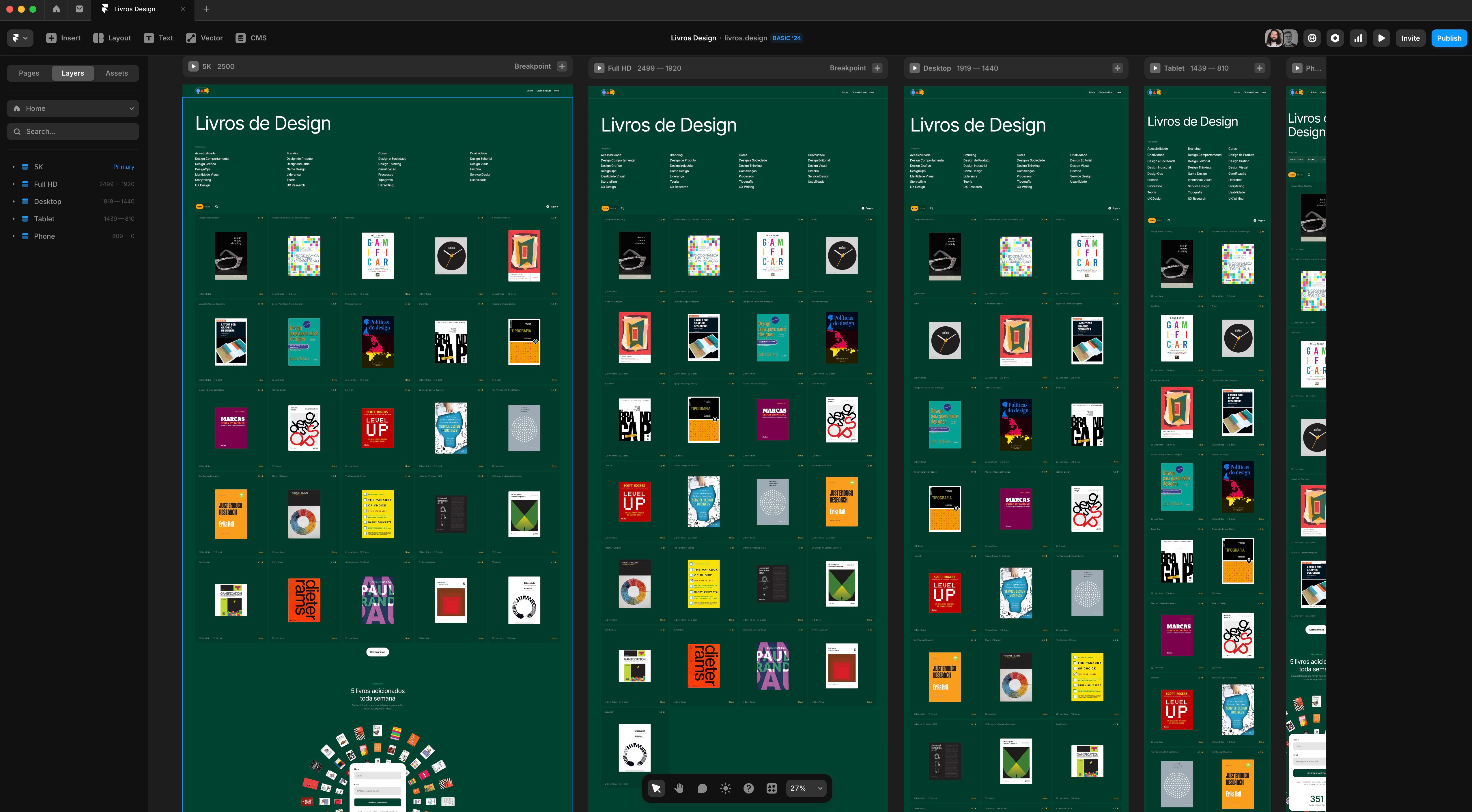
Task: Open the globe site settings icon
Action: click(1312, 38)
